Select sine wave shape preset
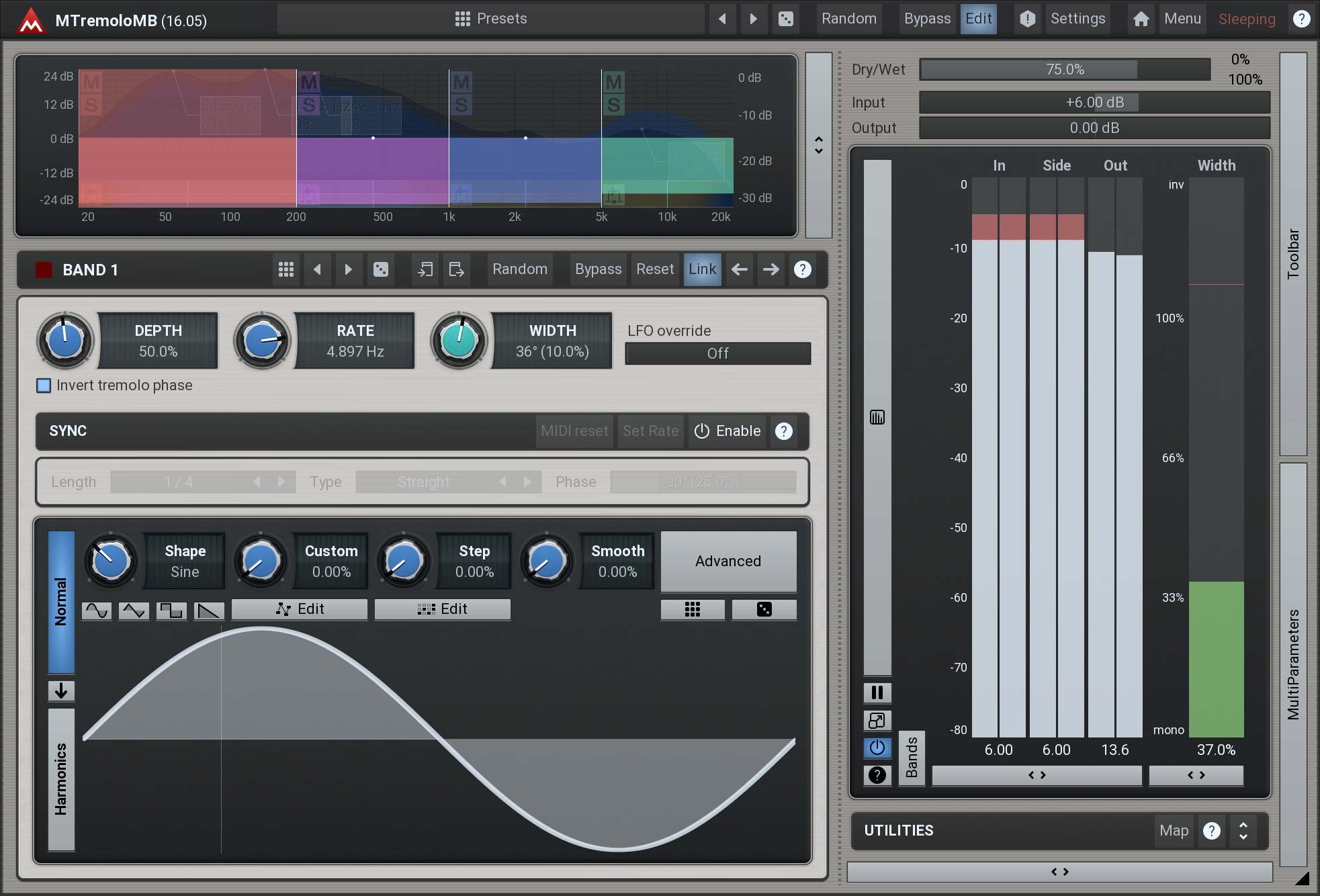The width and height of the screenshot is (1320, 896). pos(97,610)
